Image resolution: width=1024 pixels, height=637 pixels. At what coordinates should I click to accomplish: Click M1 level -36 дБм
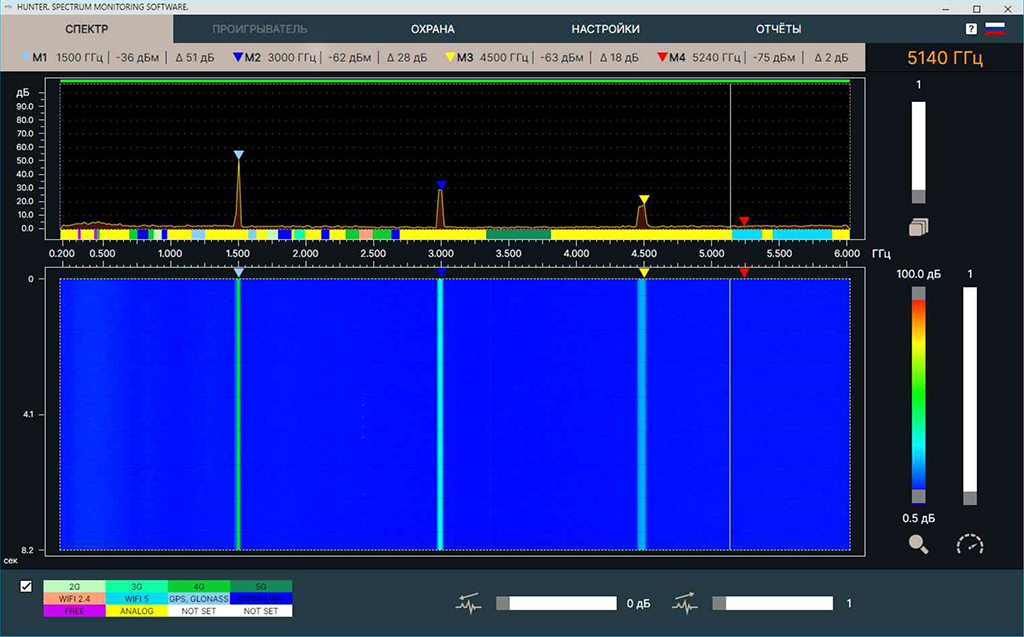tap(137, 57)
